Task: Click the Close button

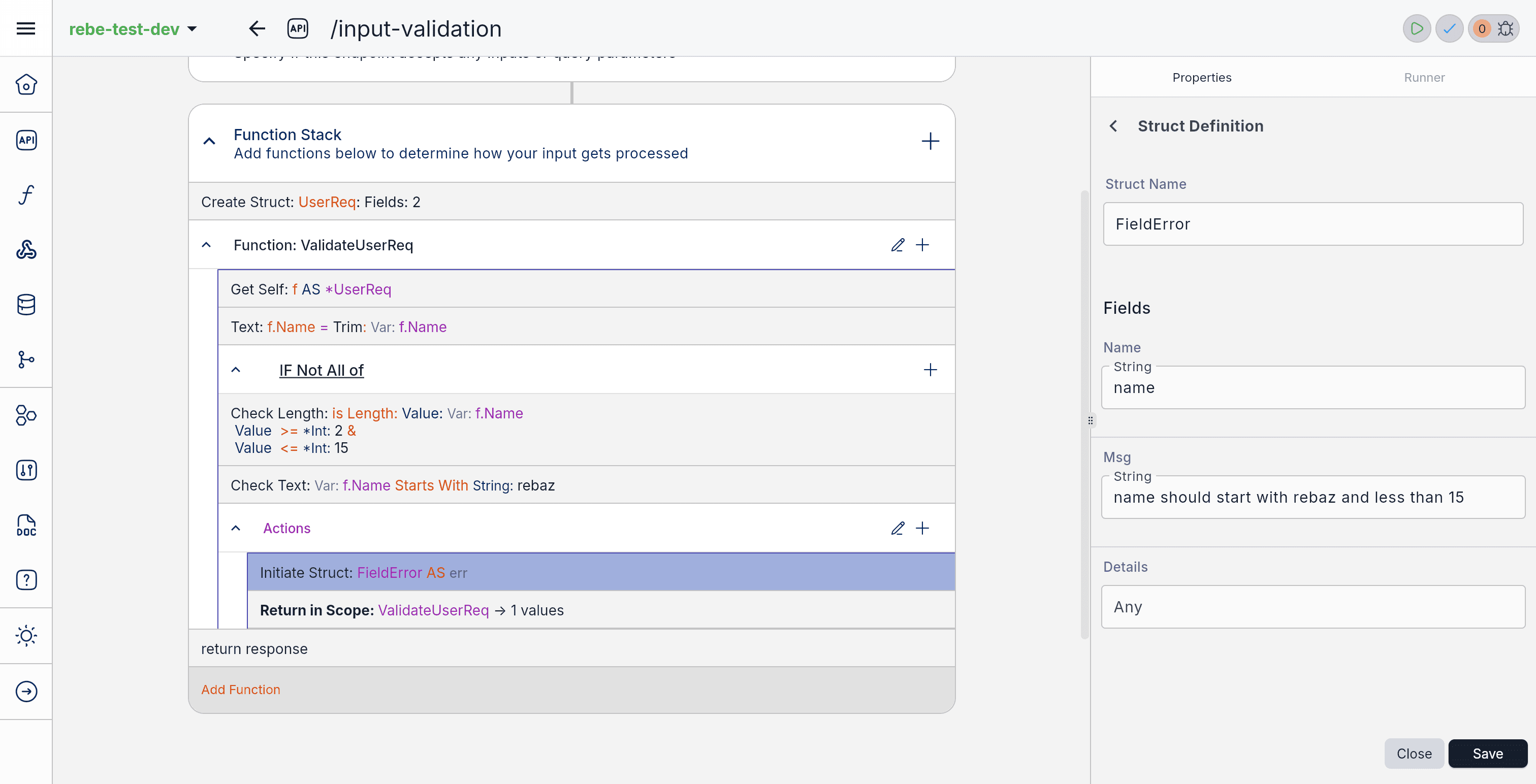Action: (1414, 753)
